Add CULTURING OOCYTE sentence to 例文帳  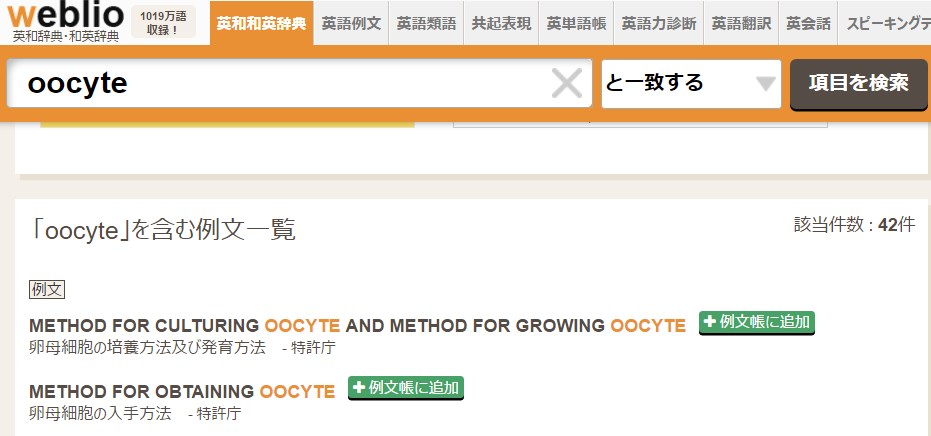756,323
